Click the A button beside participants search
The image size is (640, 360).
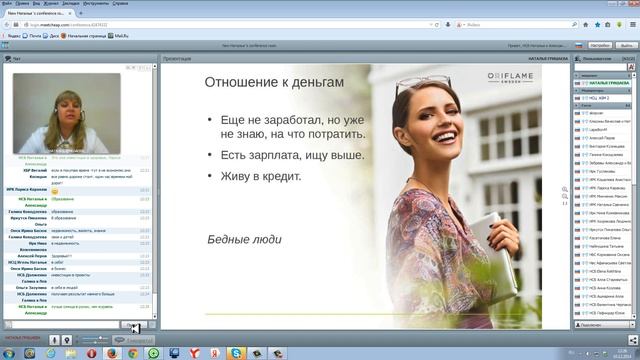pyautogui.click(x=631, y=67)
